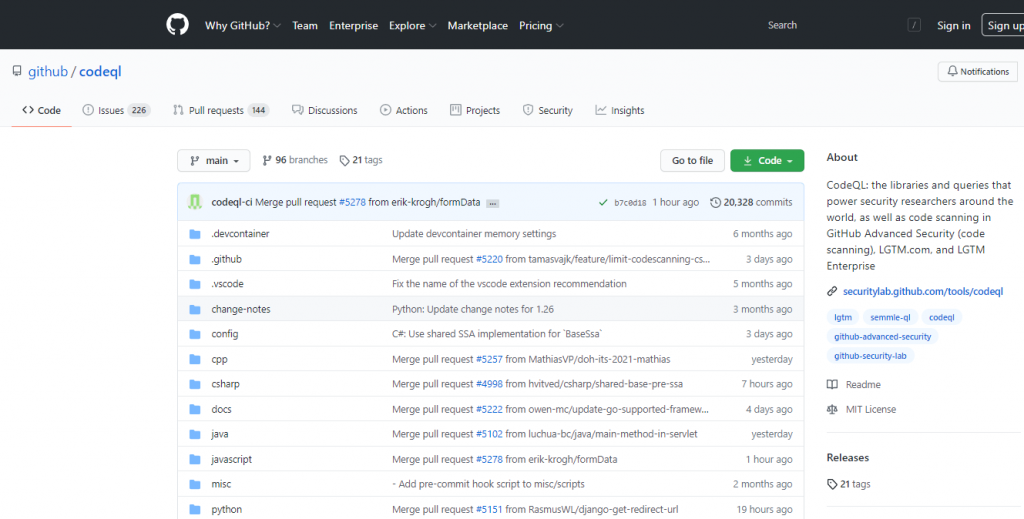Click the .github folder icon
The image size is (1024, 519).
click(x=195, y=259)
